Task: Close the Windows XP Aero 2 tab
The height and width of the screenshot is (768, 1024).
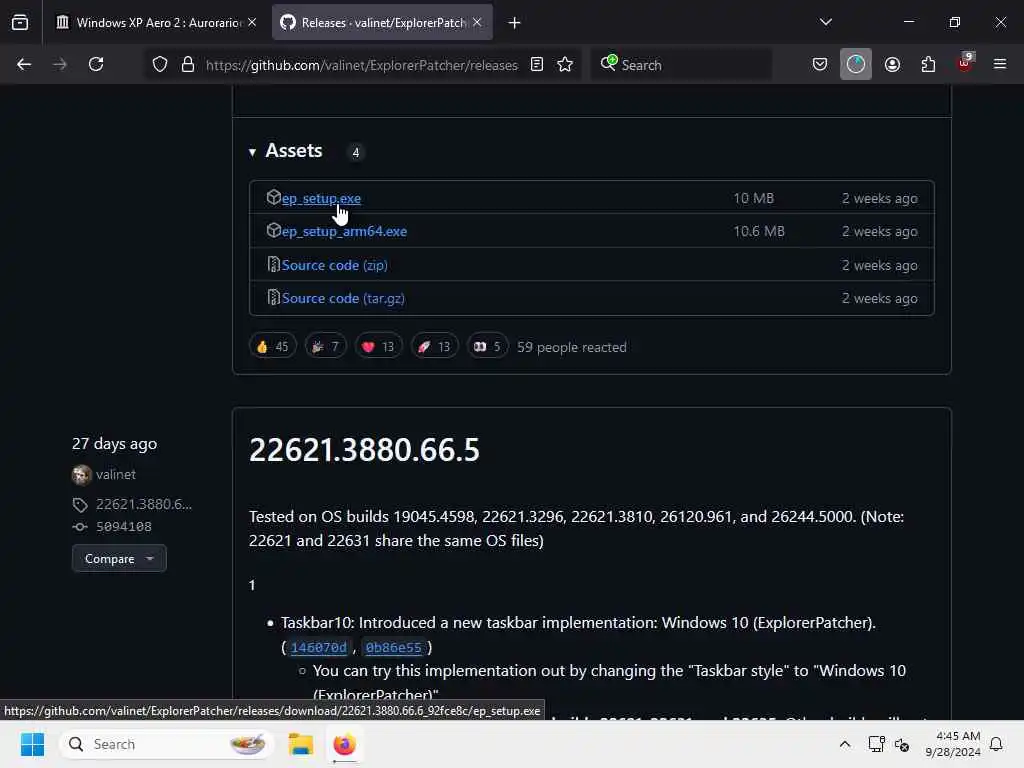Action: click(x=252, y=22)
